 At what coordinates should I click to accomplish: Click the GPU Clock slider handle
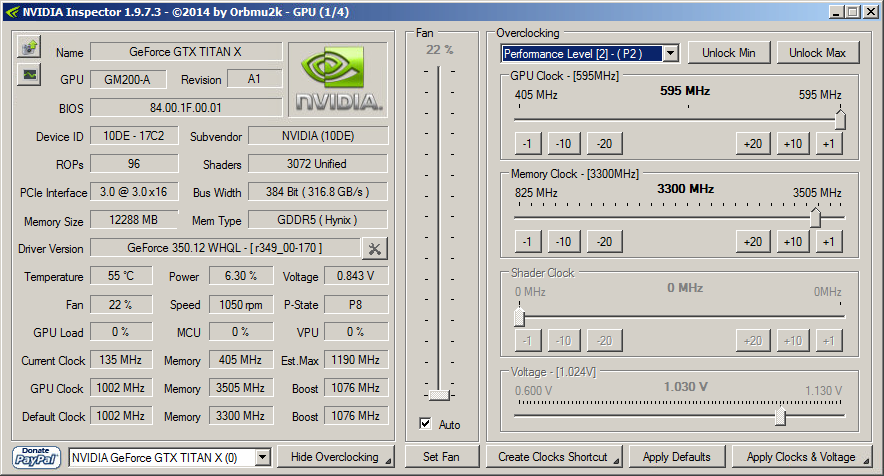pos(840,119)
